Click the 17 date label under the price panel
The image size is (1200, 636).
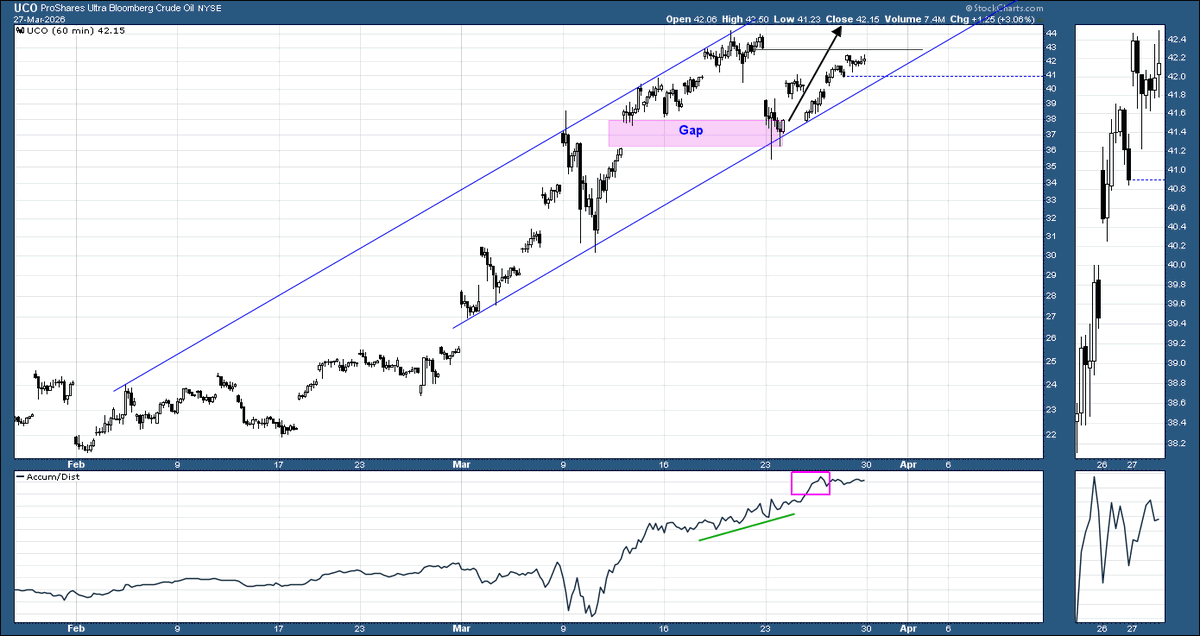point(278,464)
